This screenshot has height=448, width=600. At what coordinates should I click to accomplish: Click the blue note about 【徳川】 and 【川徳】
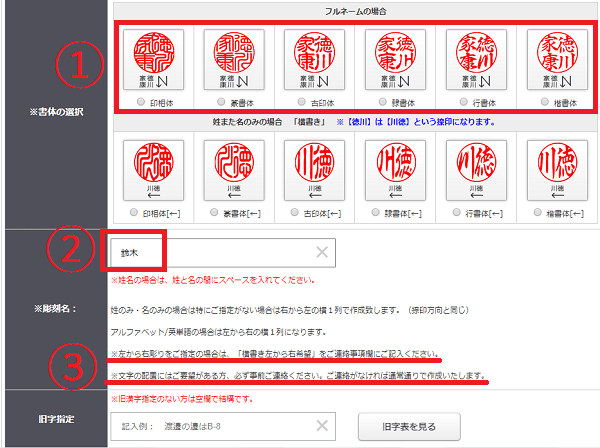[x=416, y=122]
